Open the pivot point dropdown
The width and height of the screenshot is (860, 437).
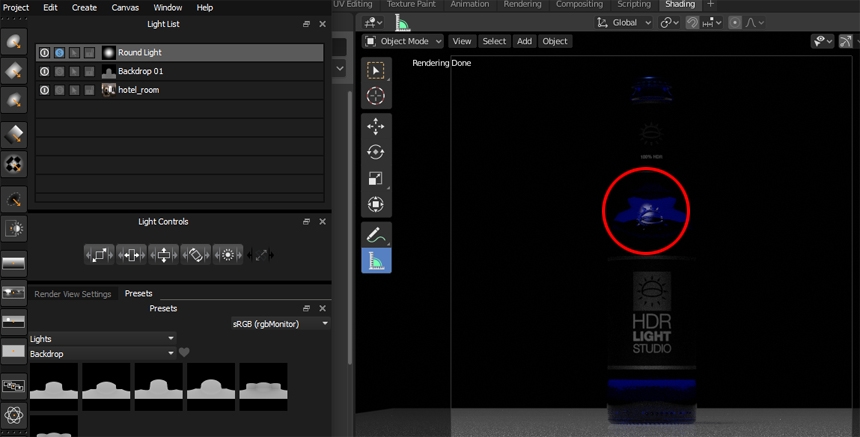[x=670, y=22]
